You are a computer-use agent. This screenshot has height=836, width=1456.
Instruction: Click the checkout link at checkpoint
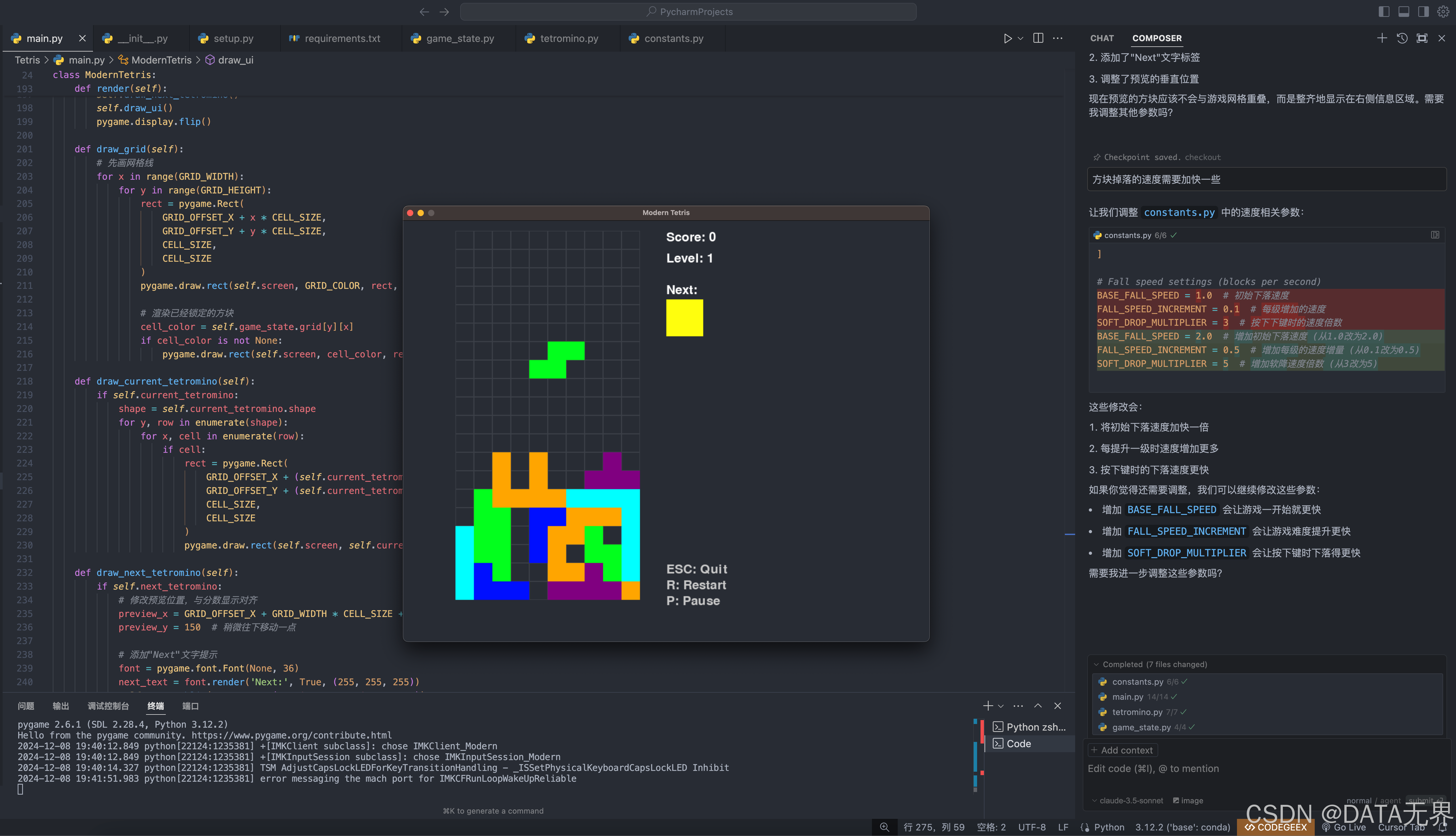1203,157
